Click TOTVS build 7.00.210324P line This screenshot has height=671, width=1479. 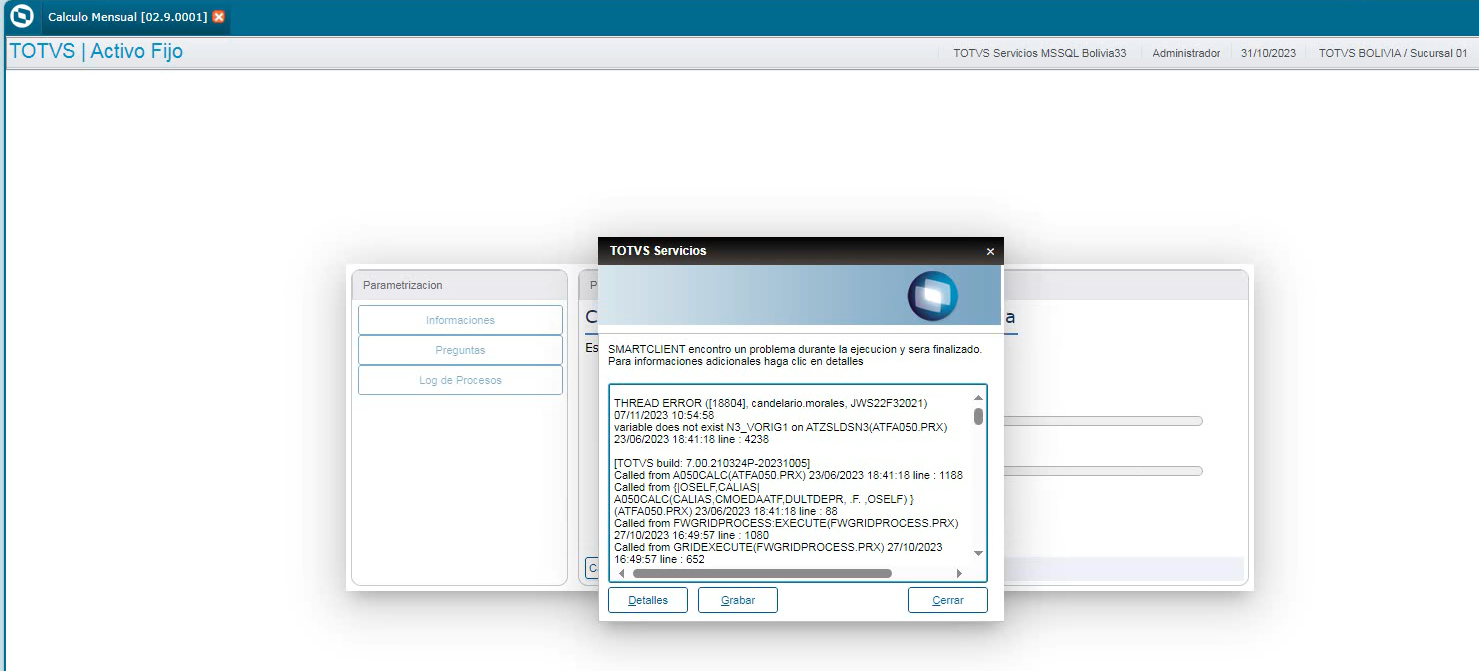pyautogui.click(x=712, y=463)
